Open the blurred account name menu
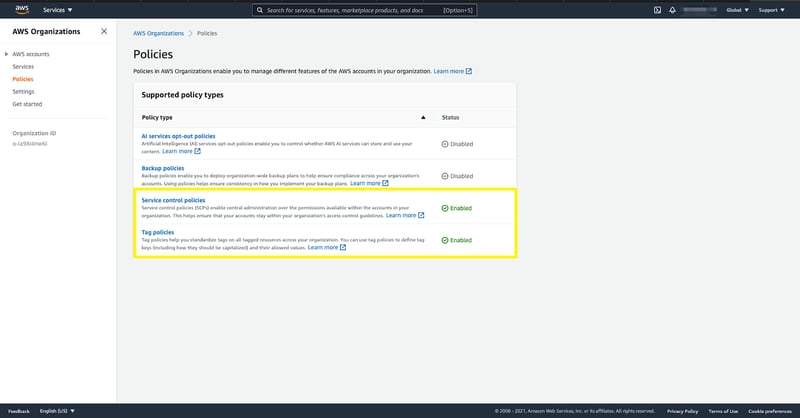Viewport: 800px width, 418px height. coord(699,10)
